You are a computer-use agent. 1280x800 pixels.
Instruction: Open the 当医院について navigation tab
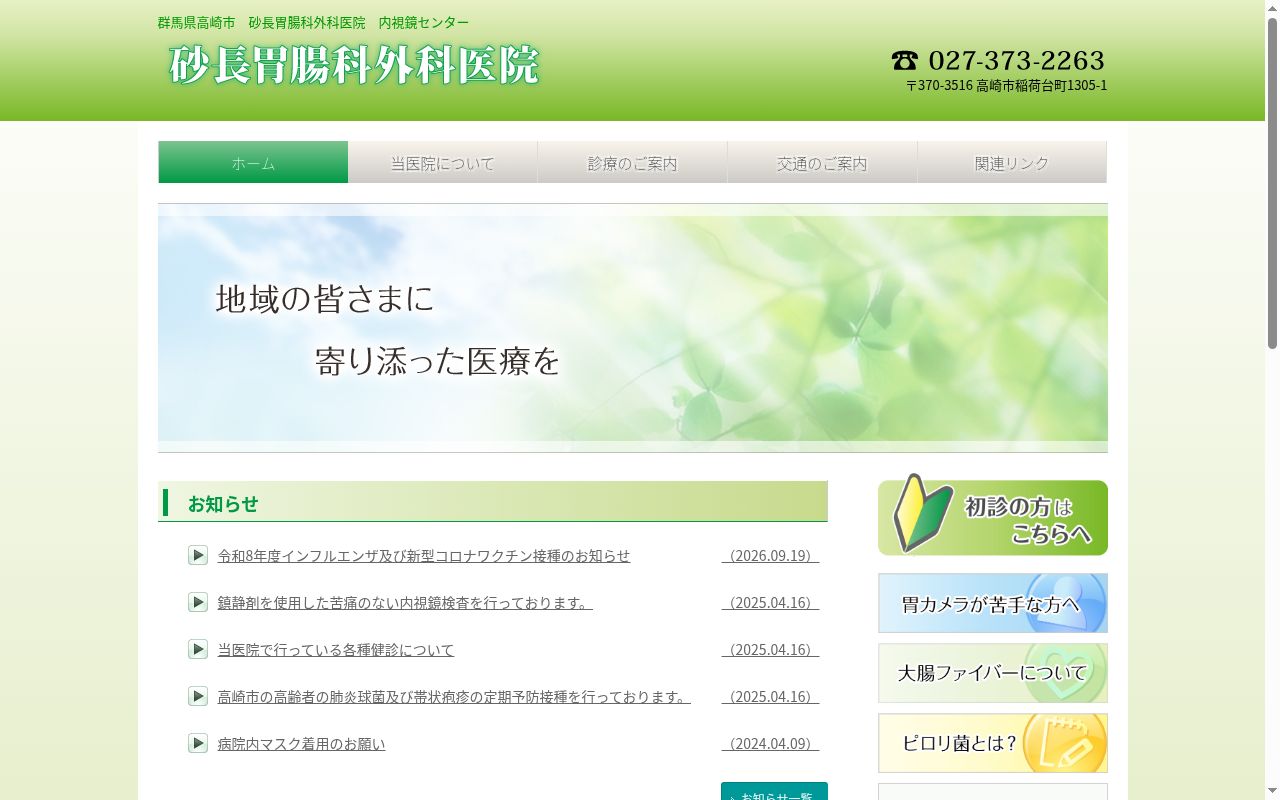pyautogui.click(x=443, y=162)
